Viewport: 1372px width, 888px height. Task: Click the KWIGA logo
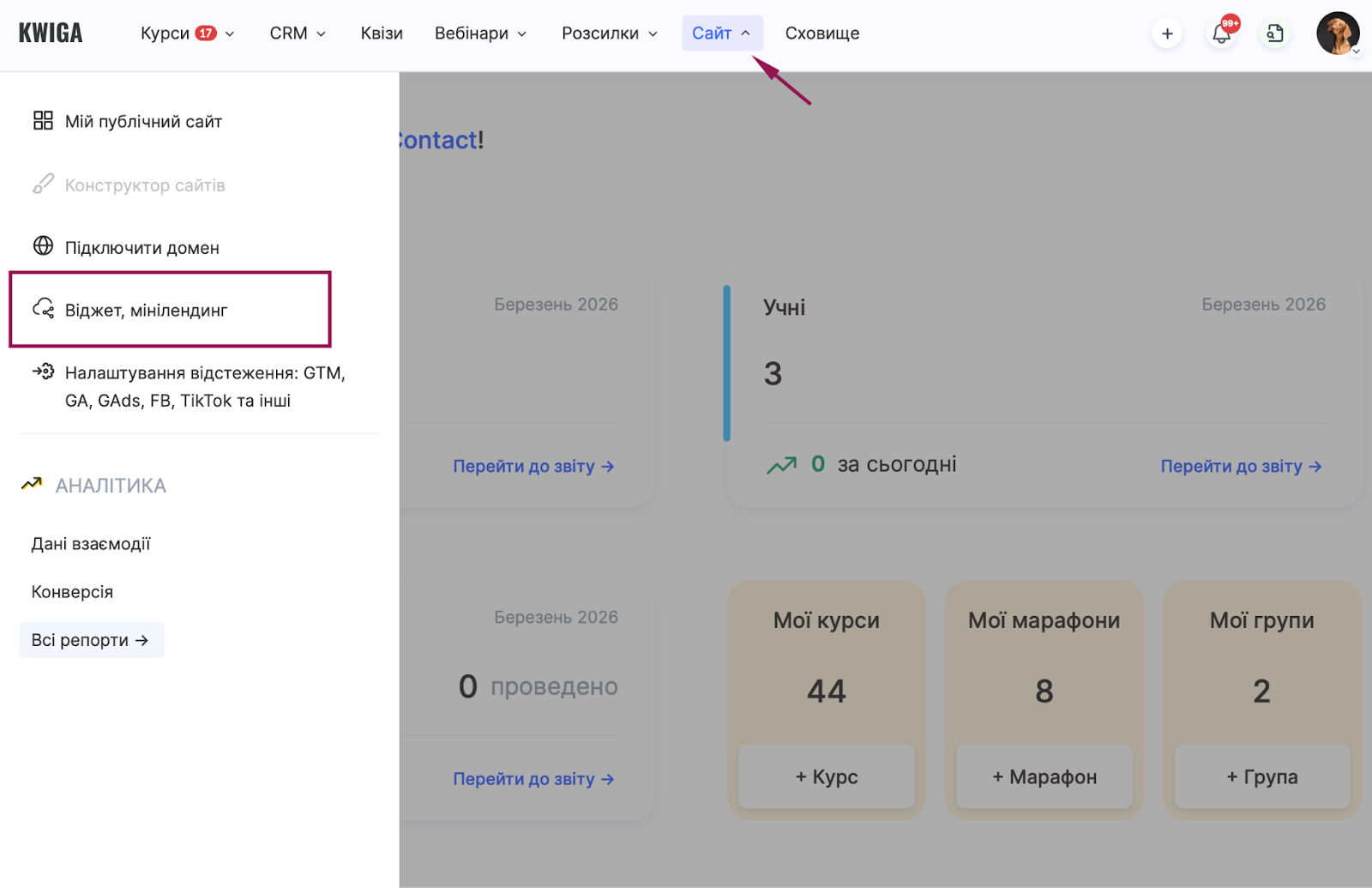(x=51, y=33)
